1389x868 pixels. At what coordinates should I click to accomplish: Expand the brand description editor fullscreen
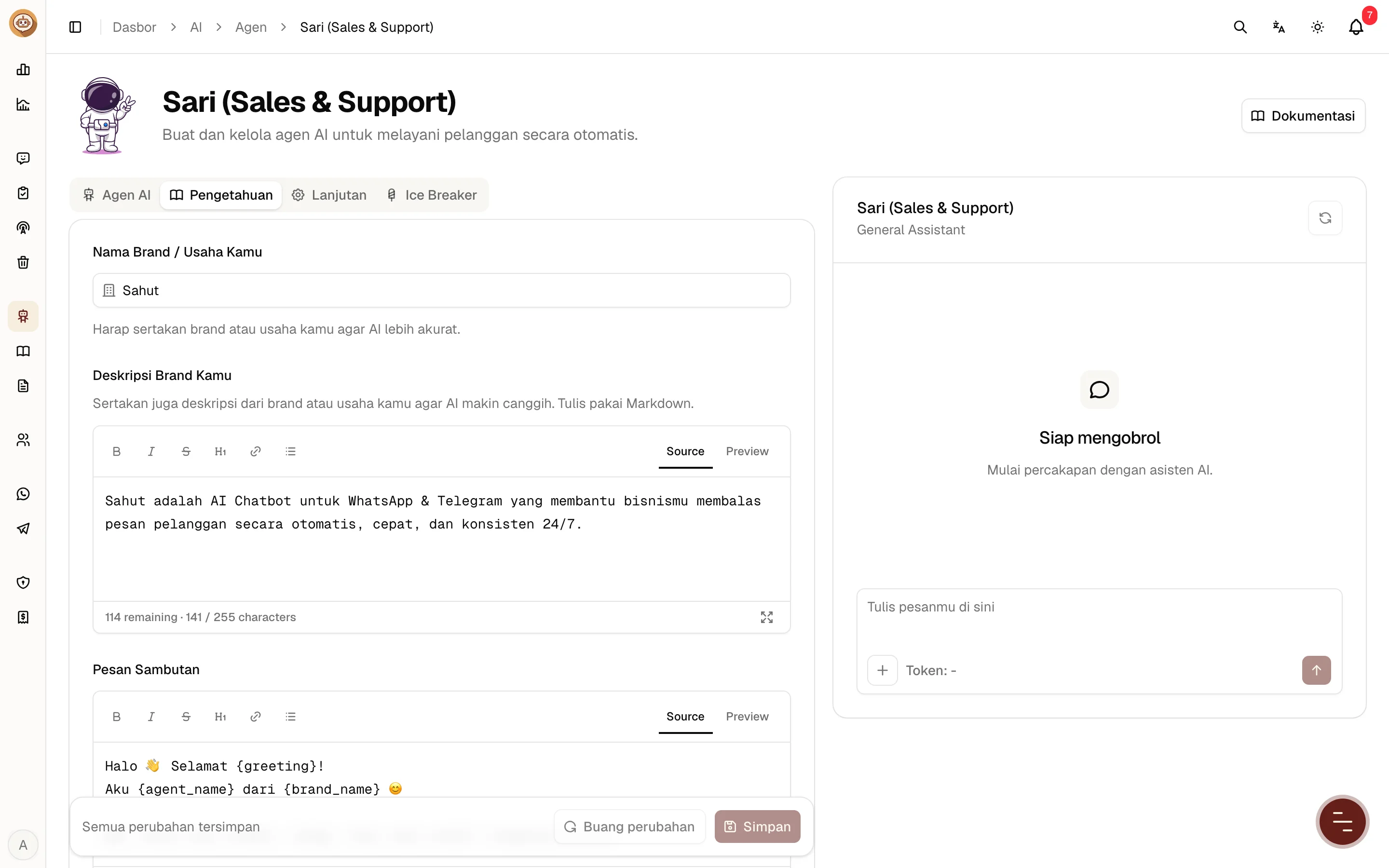(x=766, y=617)
